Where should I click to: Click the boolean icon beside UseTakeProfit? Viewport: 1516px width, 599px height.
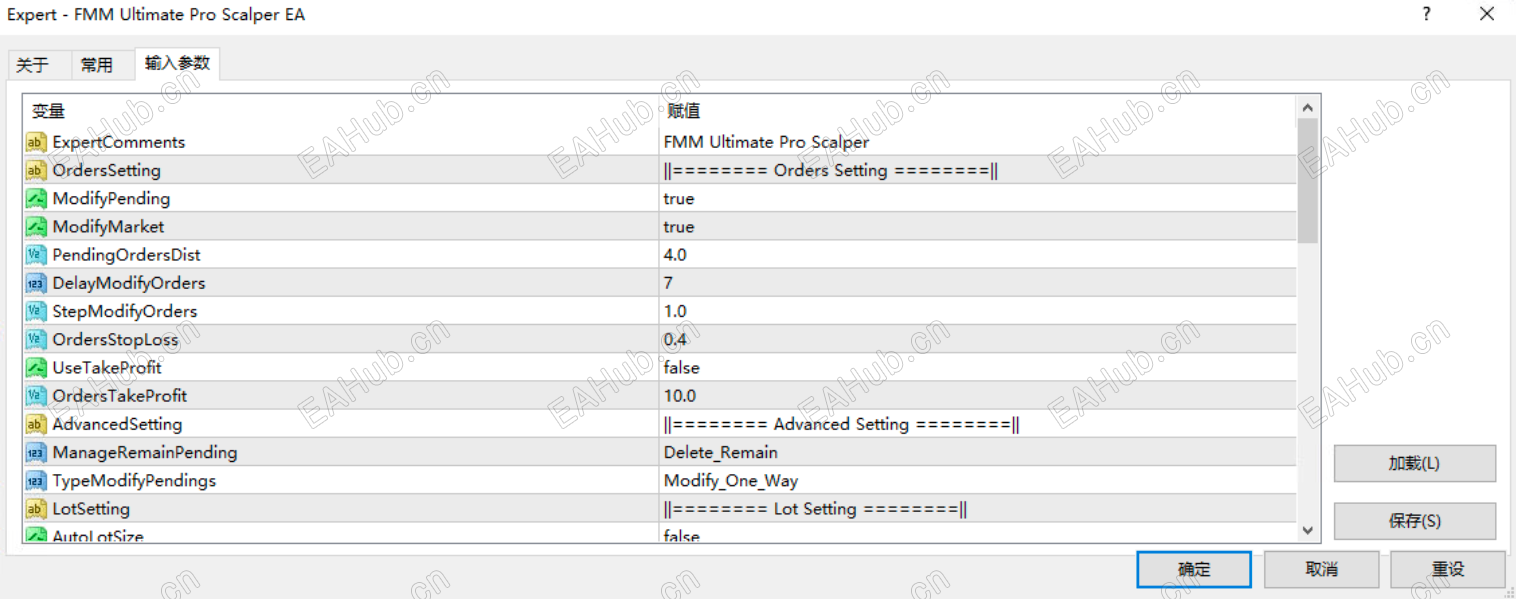click(x=37, y=367)
